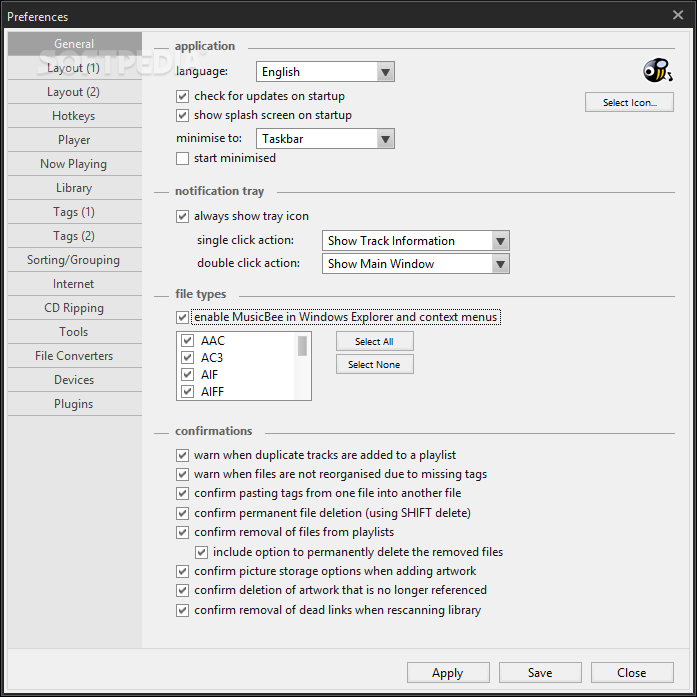
Task: Save the preferences
Action: [540, 673]
